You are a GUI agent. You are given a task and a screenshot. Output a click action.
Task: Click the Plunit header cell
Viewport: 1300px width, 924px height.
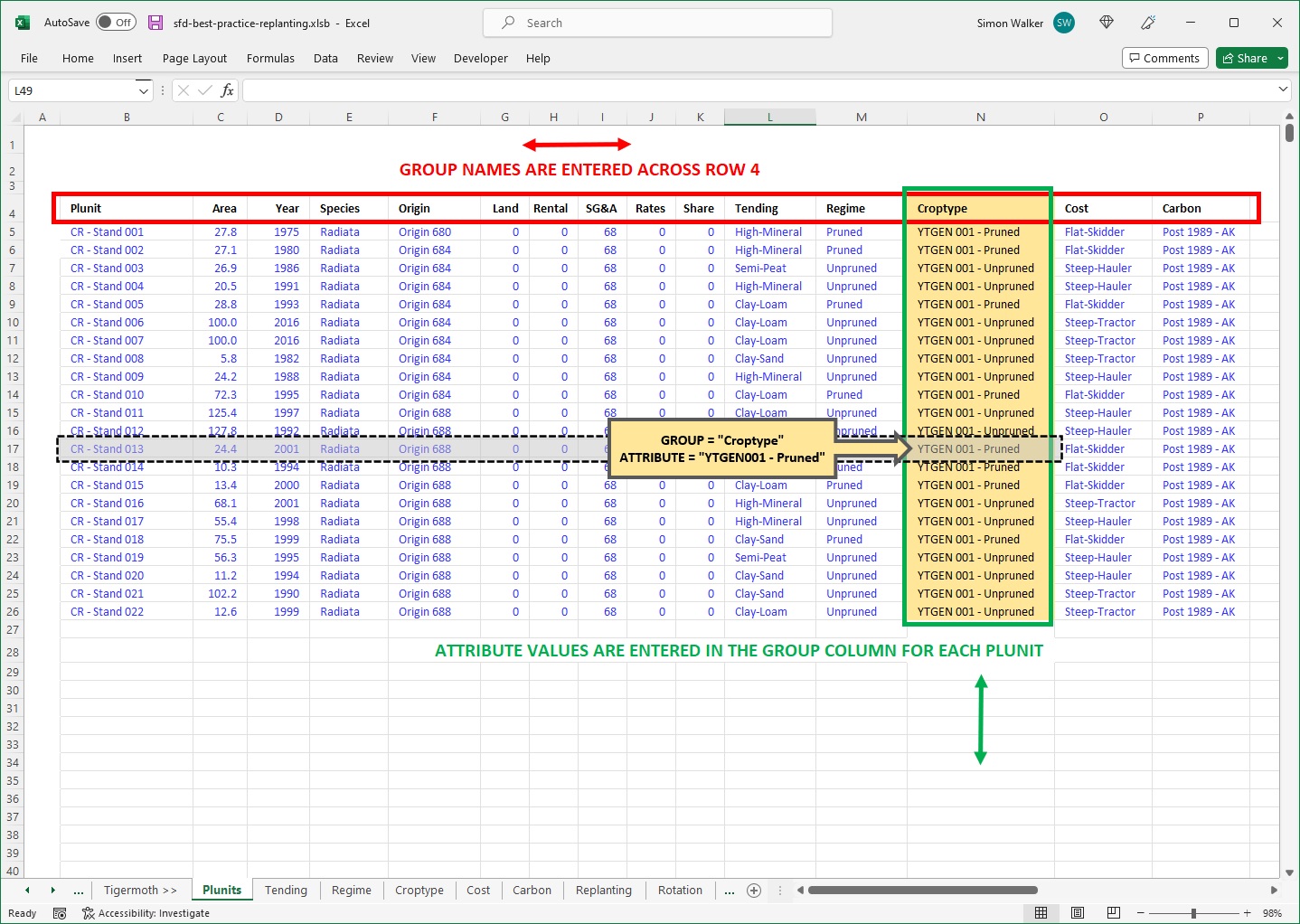pyautogui.click(x=127, y=208)
